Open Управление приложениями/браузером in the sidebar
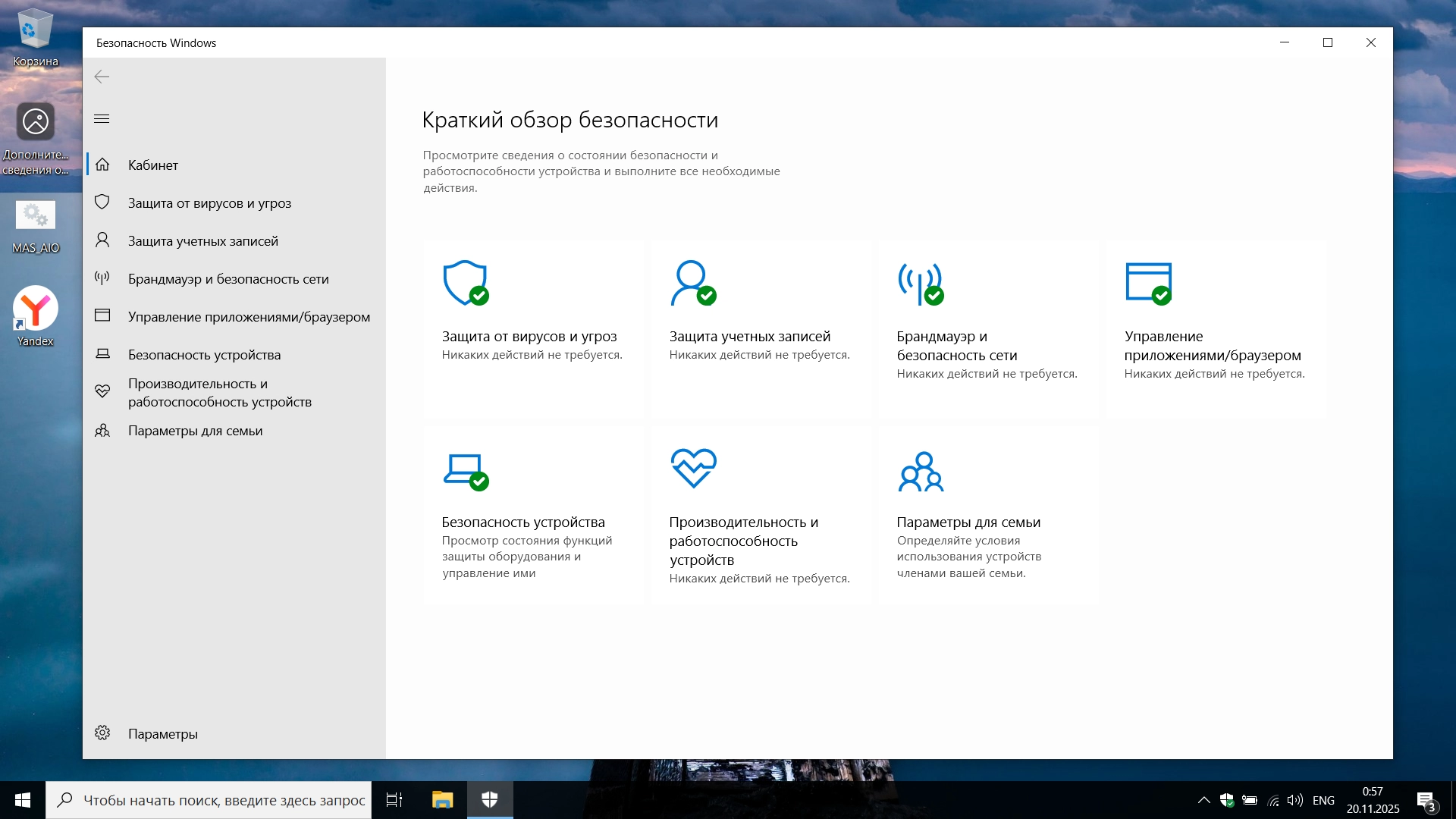Viewport: 1456px width, 819px height. click(x=249, y=316)
